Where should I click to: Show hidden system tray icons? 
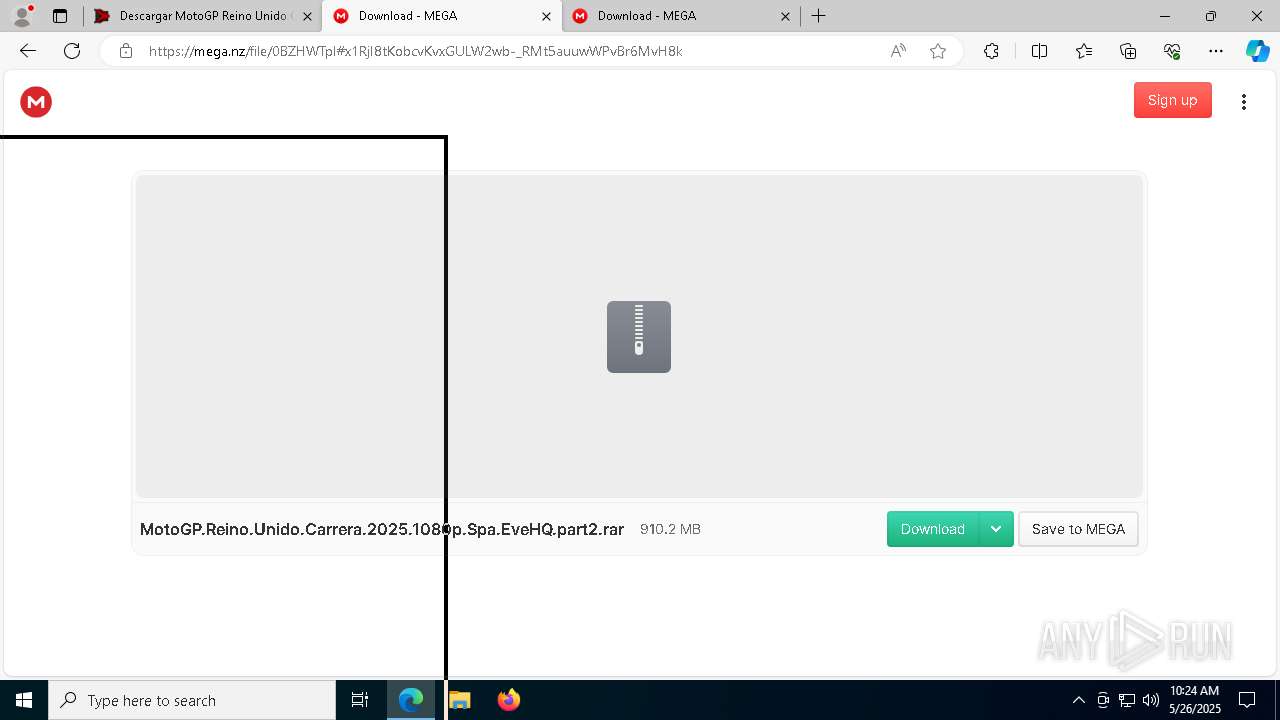click(1078, 700)
